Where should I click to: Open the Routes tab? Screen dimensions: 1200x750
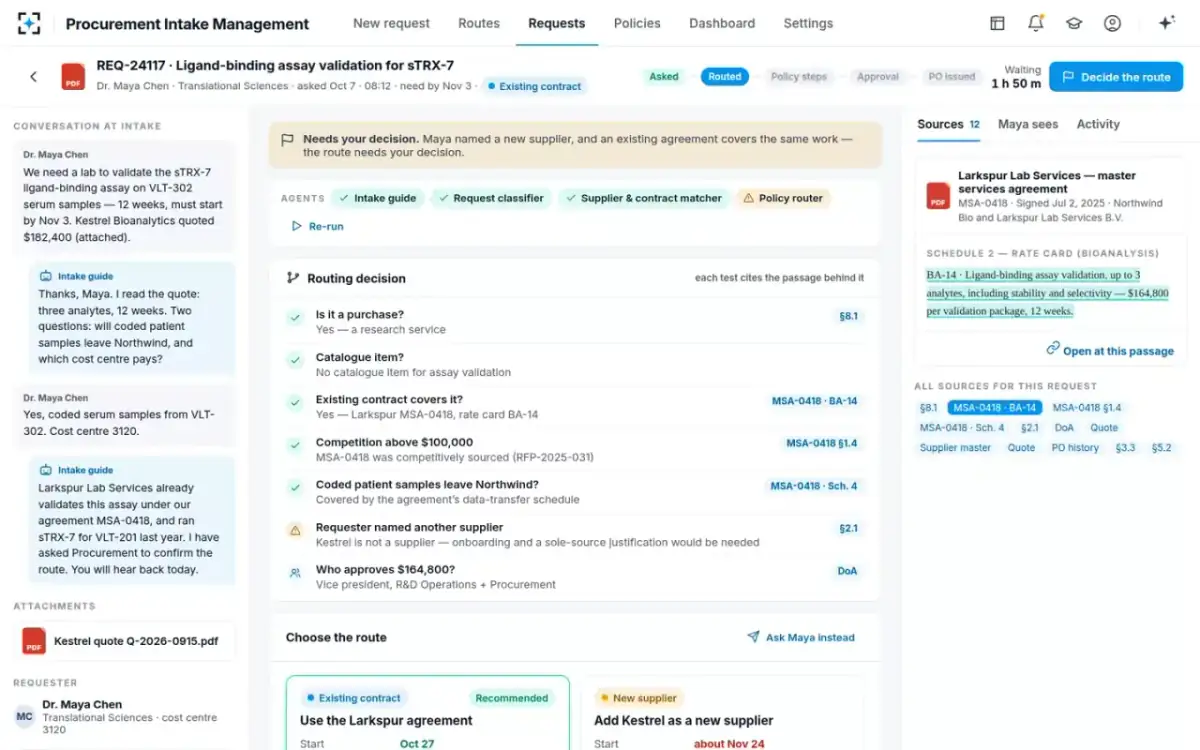tap(479, 23)
